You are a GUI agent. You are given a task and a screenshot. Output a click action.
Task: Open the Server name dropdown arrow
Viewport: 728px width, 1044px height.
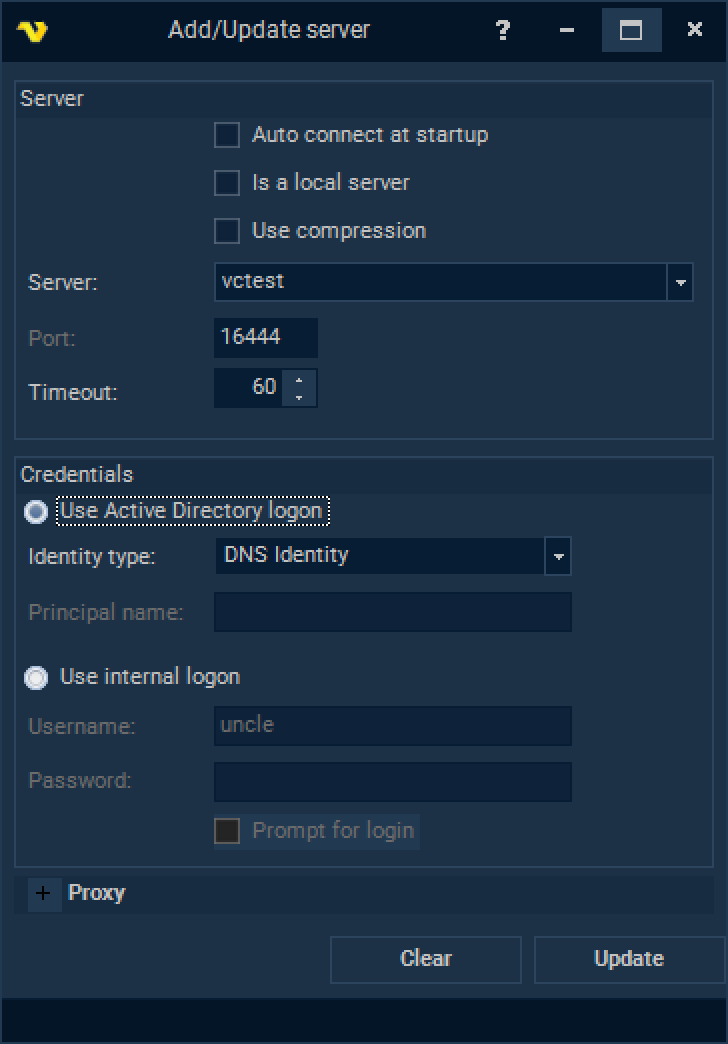[681, 282]
